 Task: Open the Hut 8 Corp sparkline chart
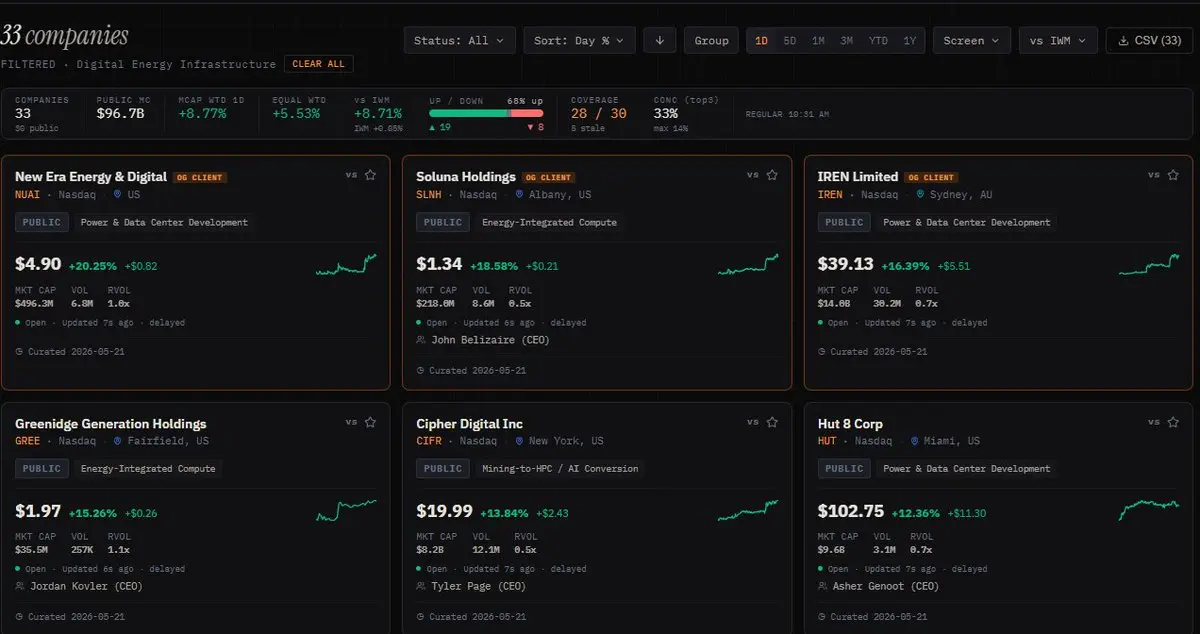tap(1149, 510)
